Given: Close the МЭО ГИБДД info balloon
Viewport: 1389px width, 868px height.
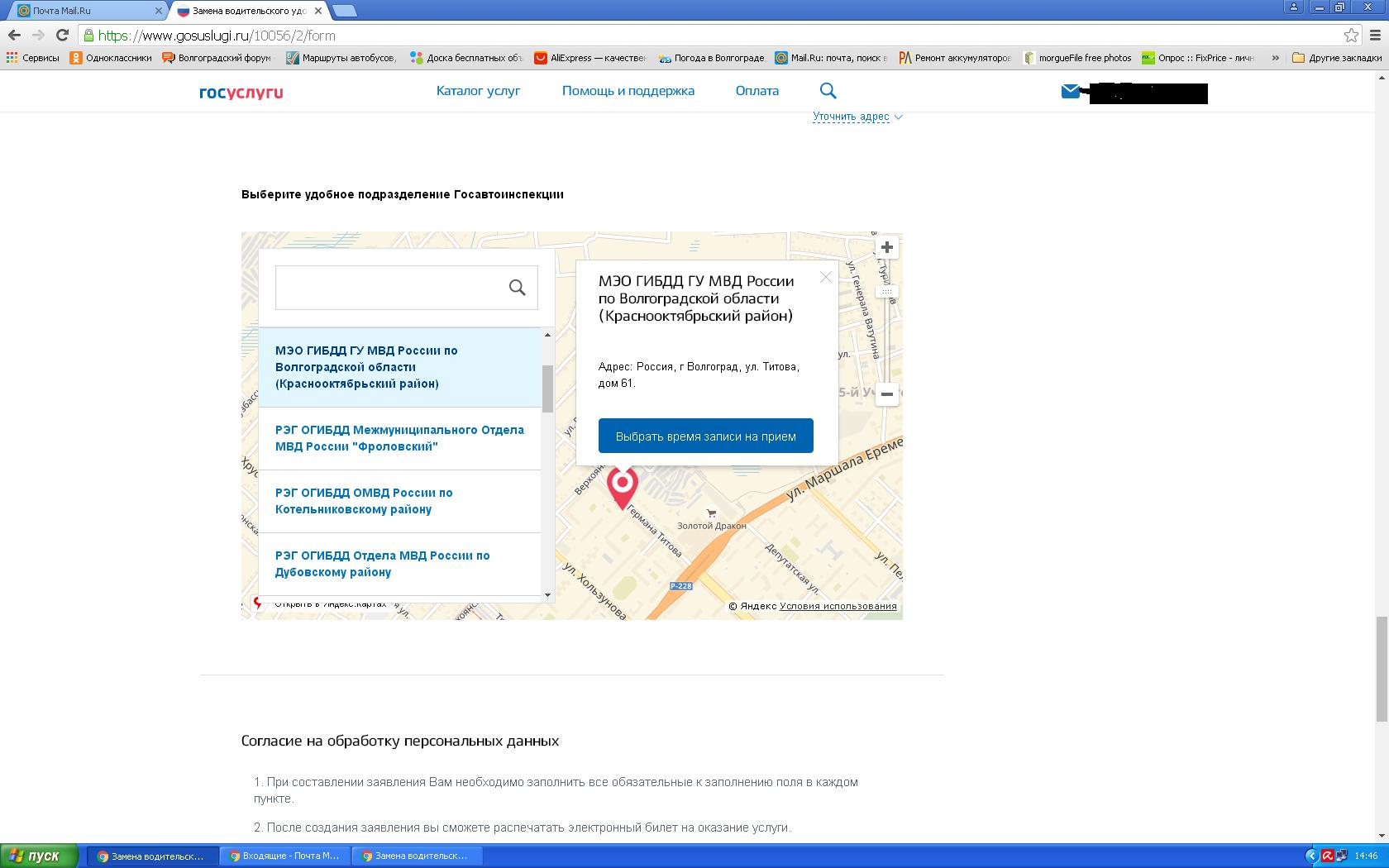Looking at the screenshot, I should point(825,278).
